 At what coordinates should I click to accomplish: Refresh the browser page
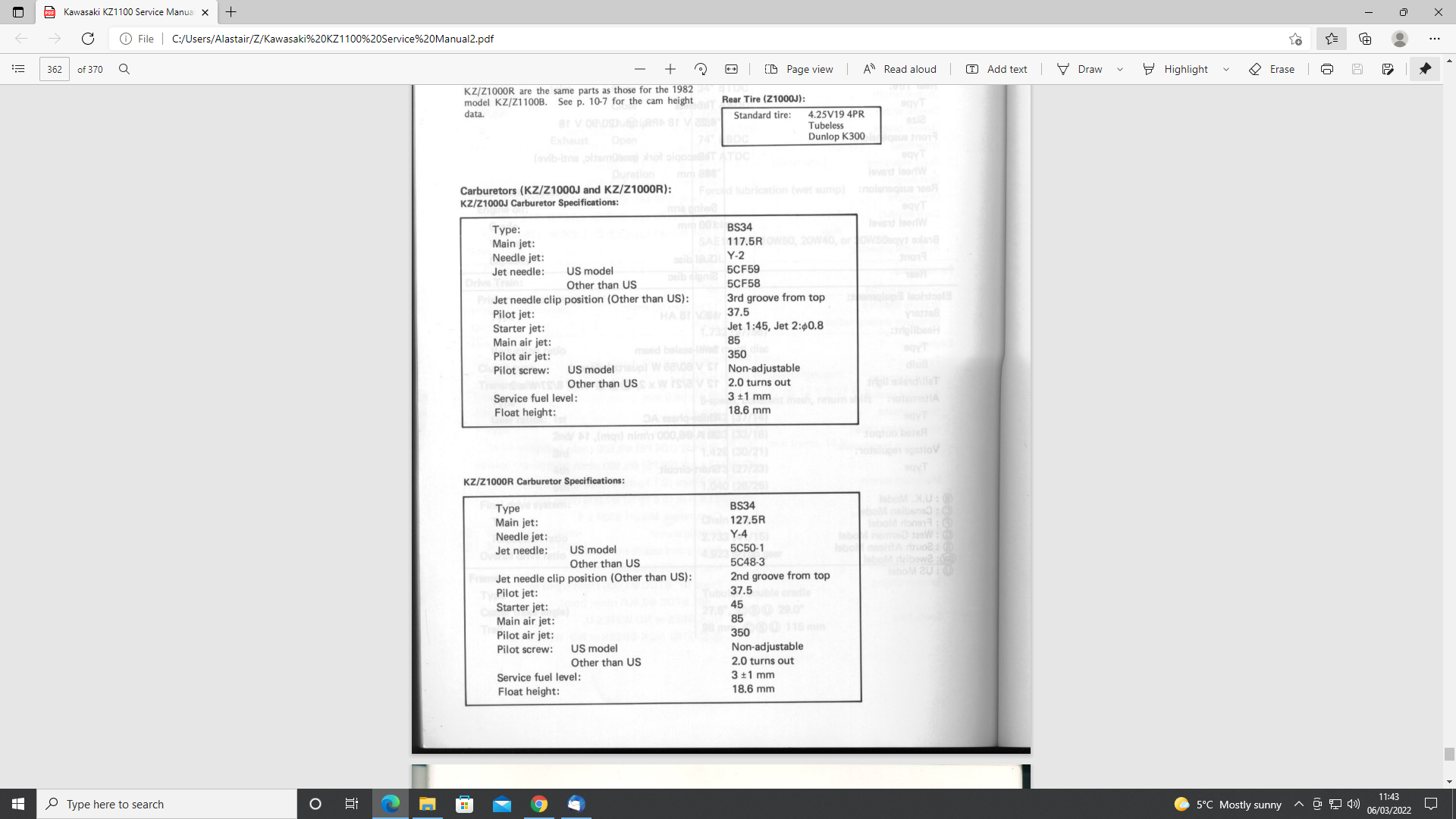click(x=88, y=39)
